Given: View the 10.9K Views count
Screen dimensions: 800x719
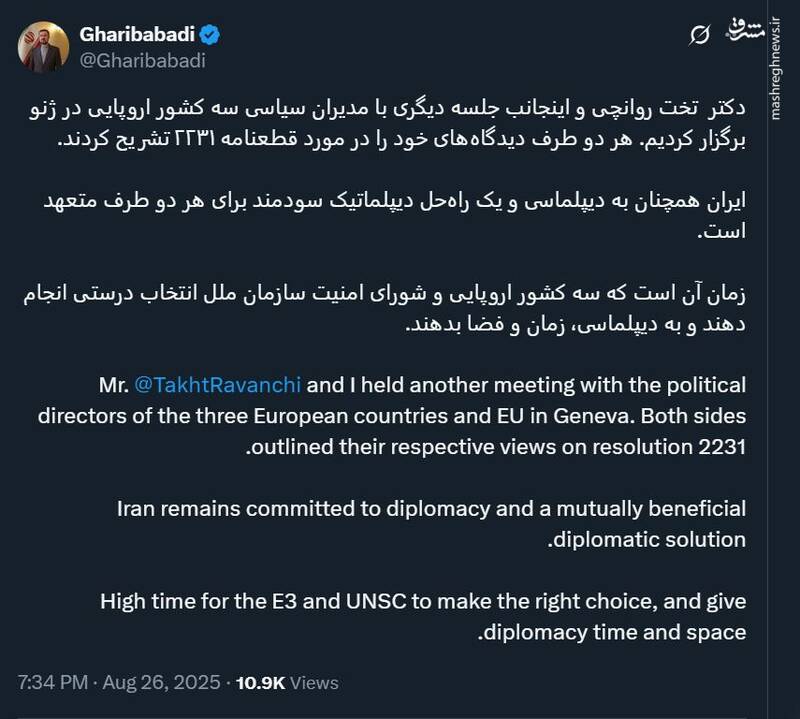Looking at the screenshot, I should point(286,683).
